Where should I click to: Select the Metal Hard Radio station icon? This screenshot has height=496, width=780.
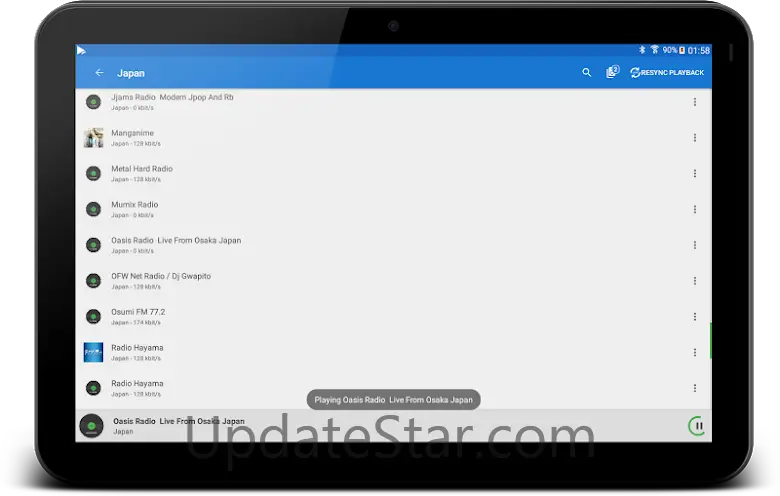click(x=94, y=174)
